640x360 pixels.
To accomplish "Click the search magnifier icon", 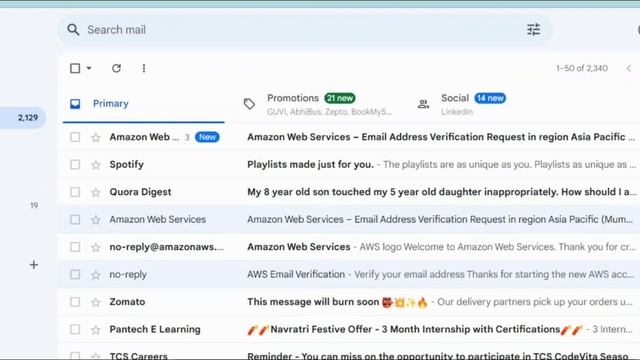I will [x=73, y=30].
